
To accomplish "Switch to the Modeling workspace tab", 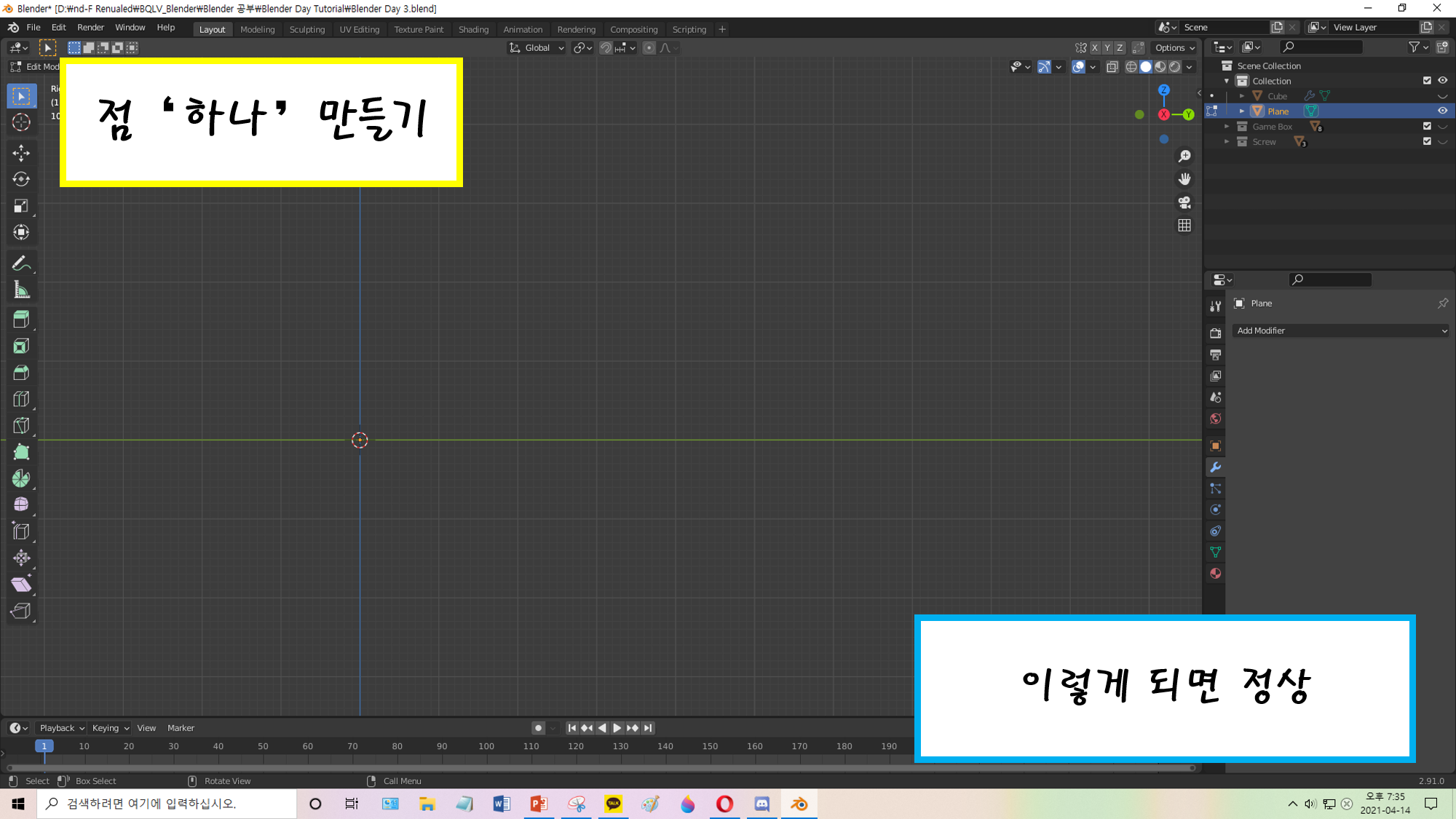I will click(x=258, y=29).
